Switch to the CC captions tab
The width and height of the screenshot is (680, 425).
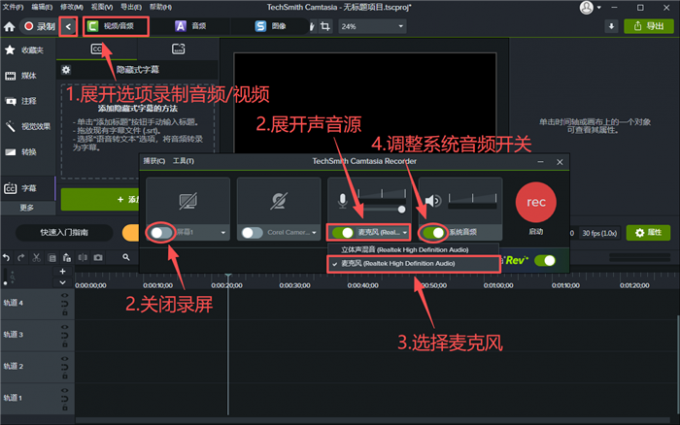(x=97, y=49)
